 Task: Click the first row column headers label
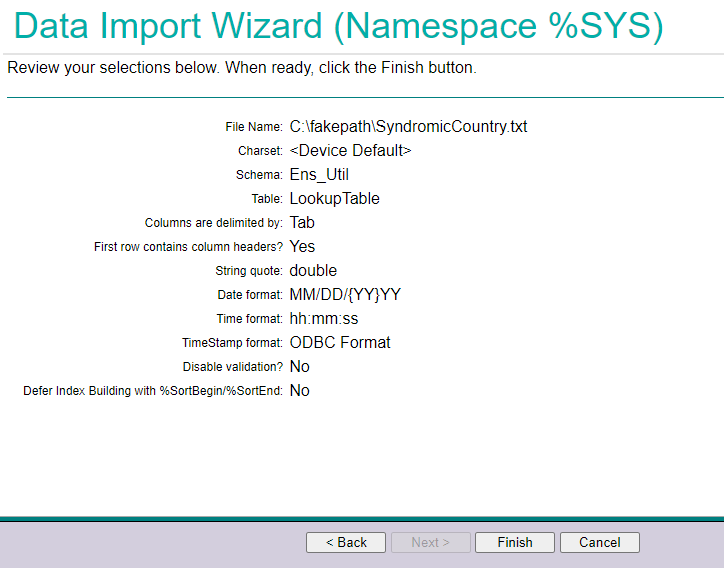tap(188, 247)
